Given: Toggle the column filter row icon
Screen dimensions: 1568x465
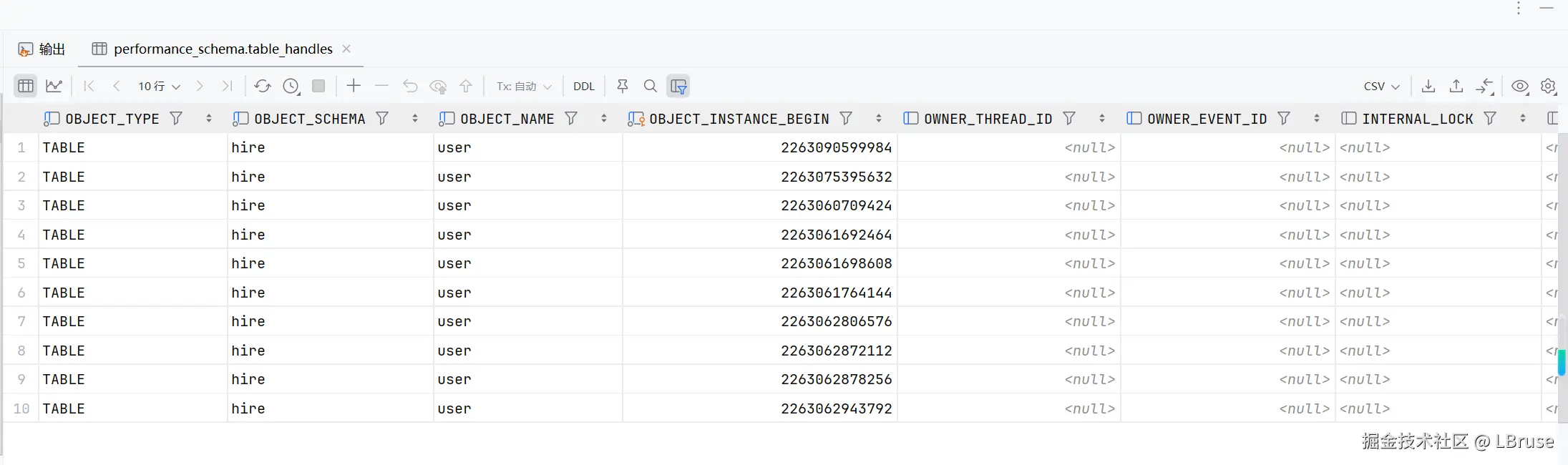Looking at the screenshot, I should coord(678,86).
